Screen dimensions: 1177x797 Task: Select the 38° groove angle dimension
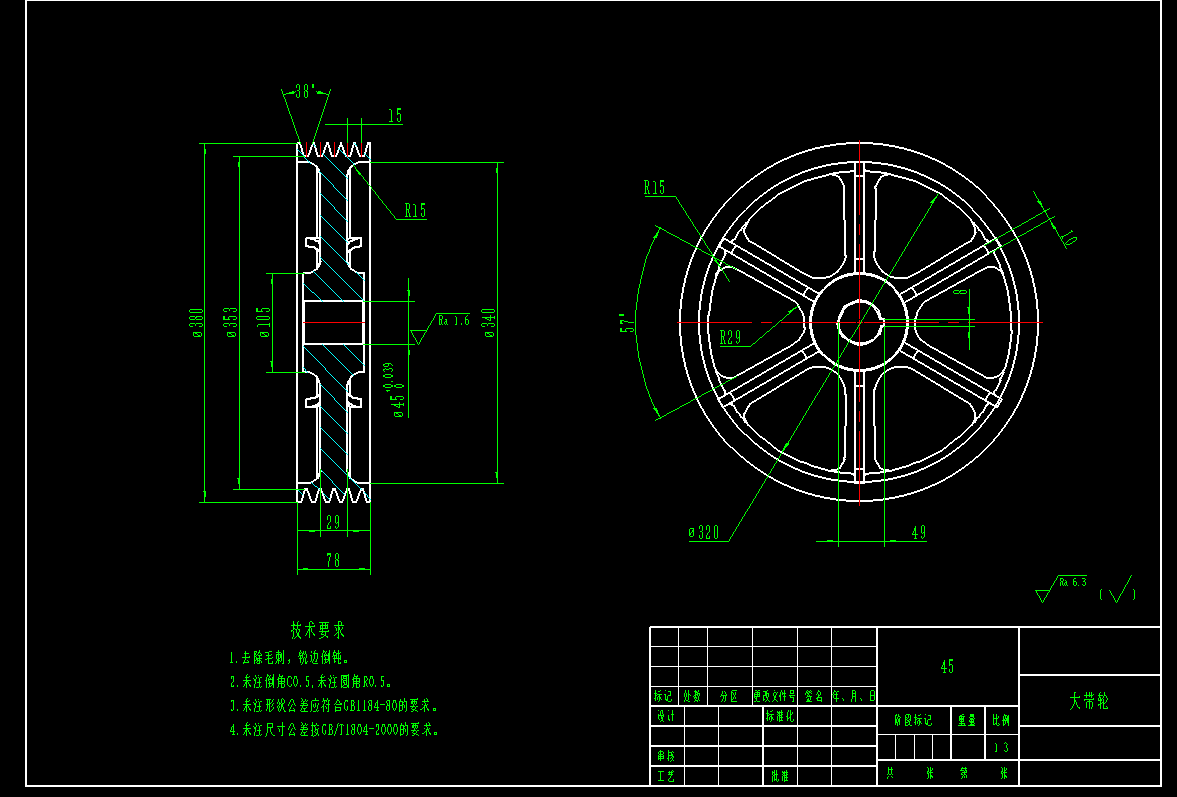point(304,92)
